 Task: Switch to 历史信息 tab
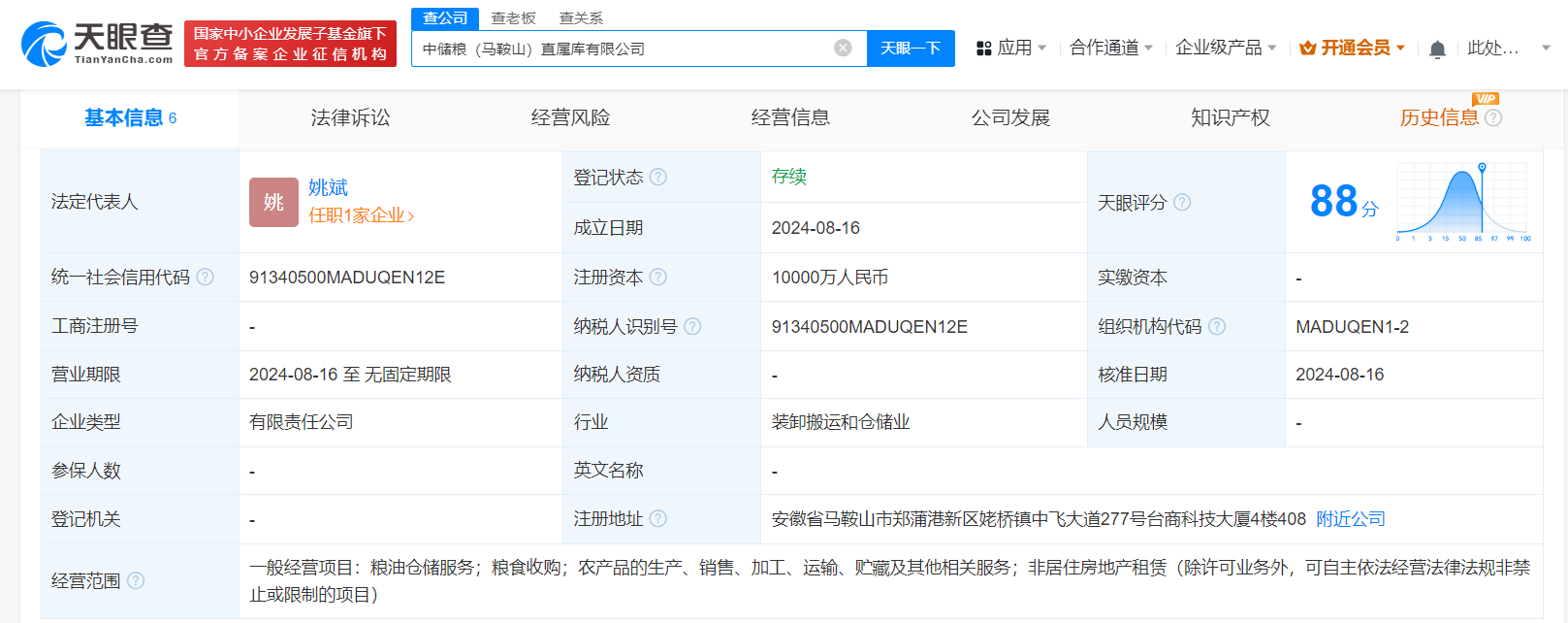[1439, 117]
